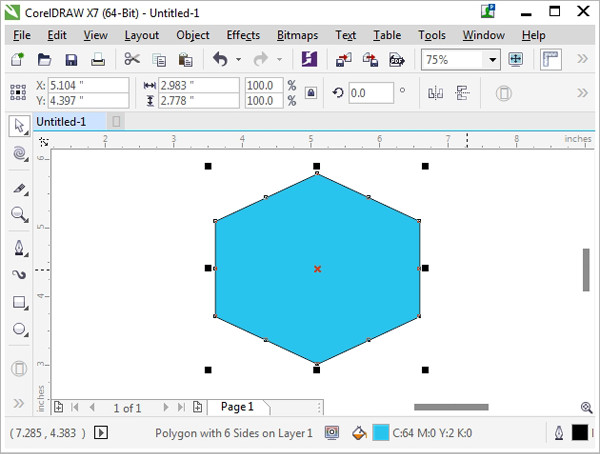Select the Page 1 tab
Screen dimensions: 600x454
[237, 407]
